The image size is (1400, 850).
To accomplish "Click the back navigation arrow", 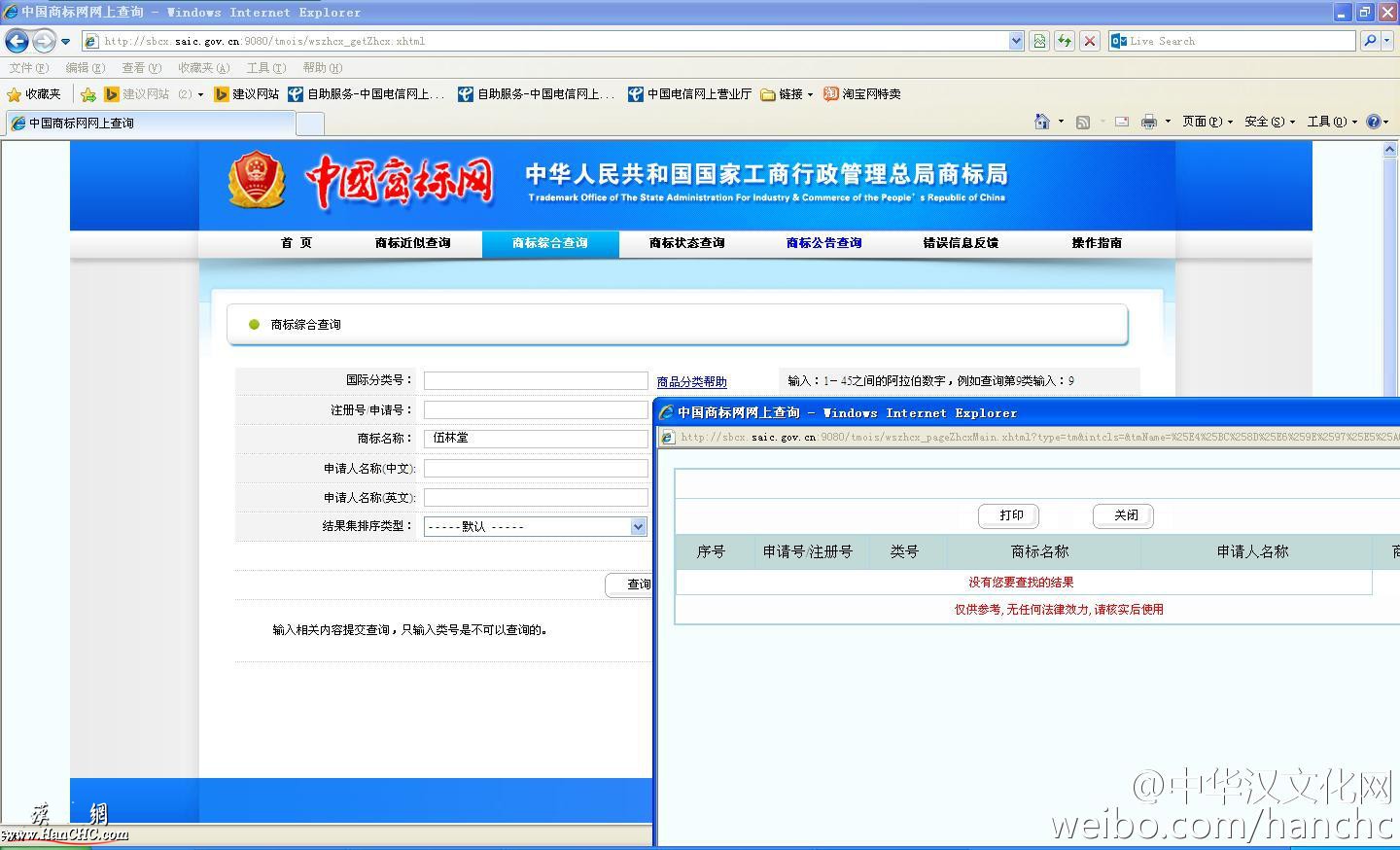I will click(16, 41).
